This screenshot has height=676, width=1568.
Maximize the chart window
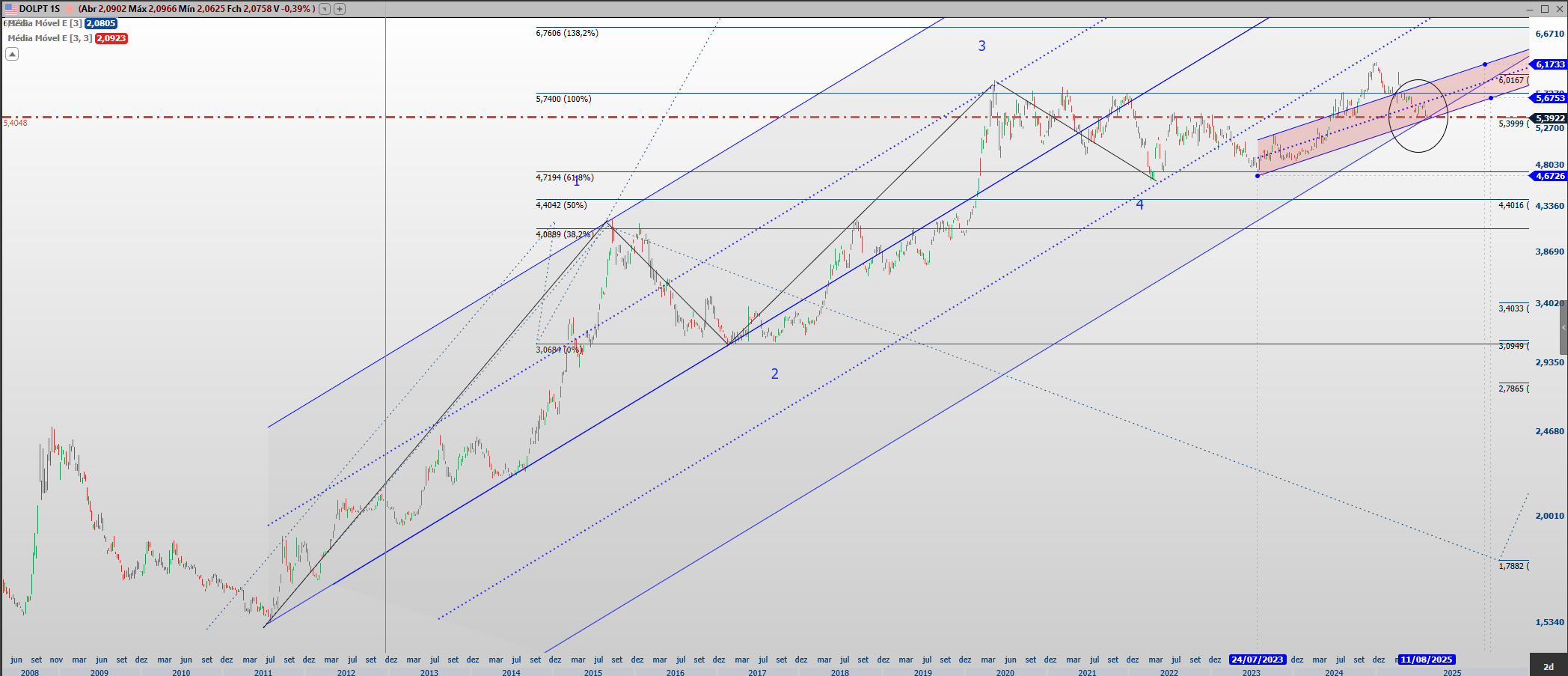[1544, 9]
